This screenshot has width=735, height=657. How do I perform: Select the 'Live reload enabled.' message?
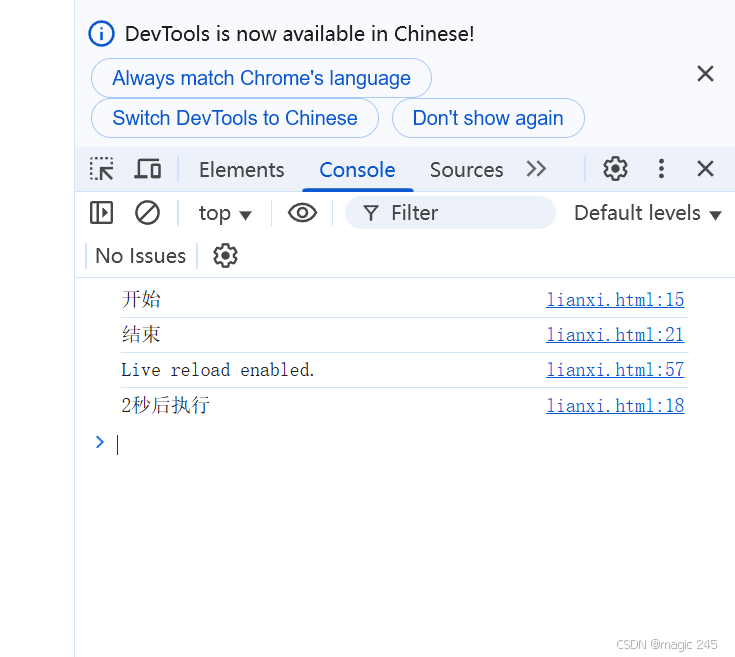[x=218, y=370]
